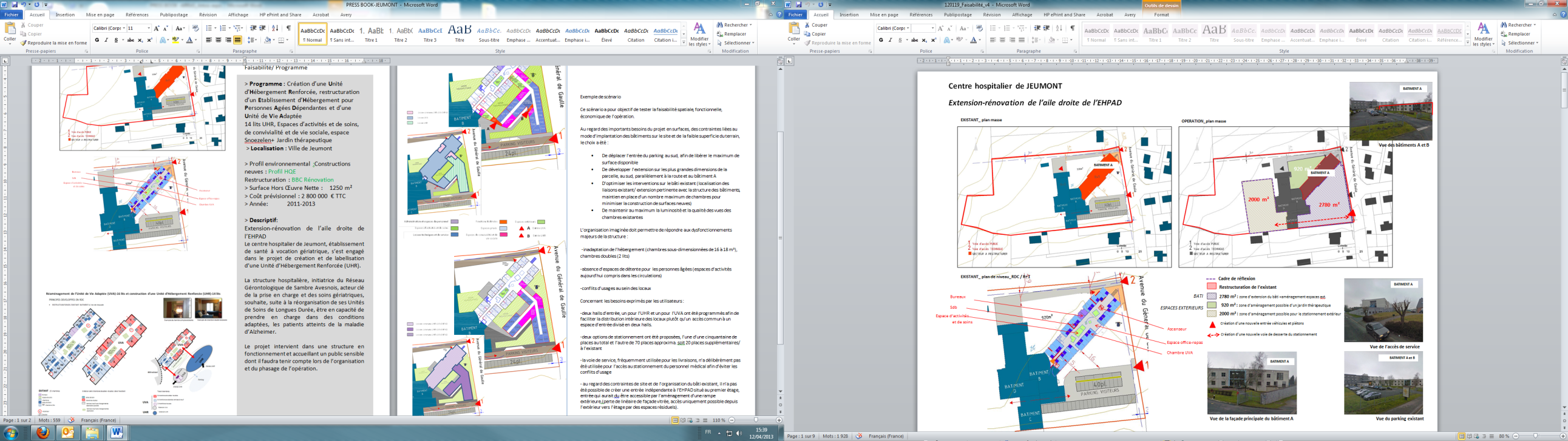Toggle italic in PRESS BOOK window
Viewport: 1568px width, 441px height.
click(x=106, y=40)
